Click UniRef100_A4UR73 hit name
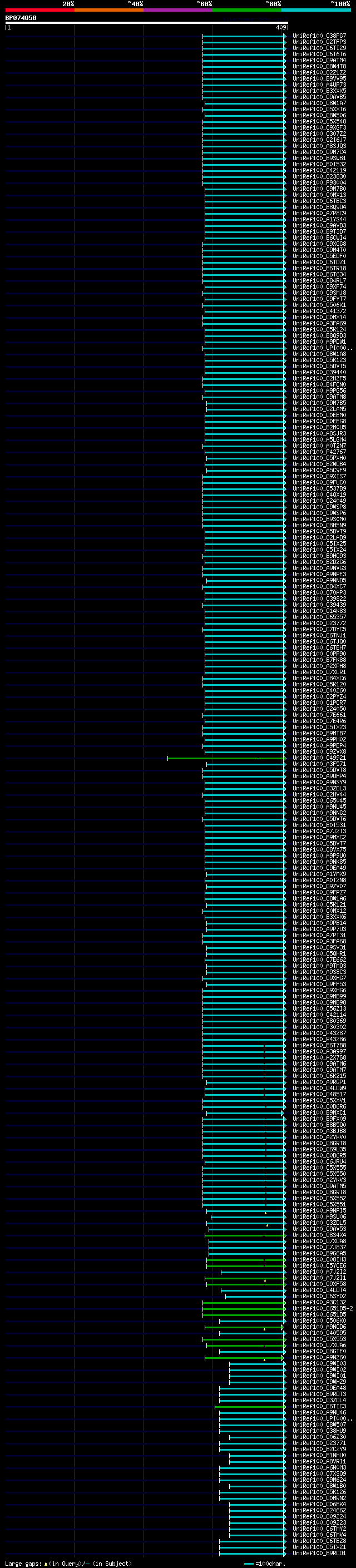 [319, 85]
